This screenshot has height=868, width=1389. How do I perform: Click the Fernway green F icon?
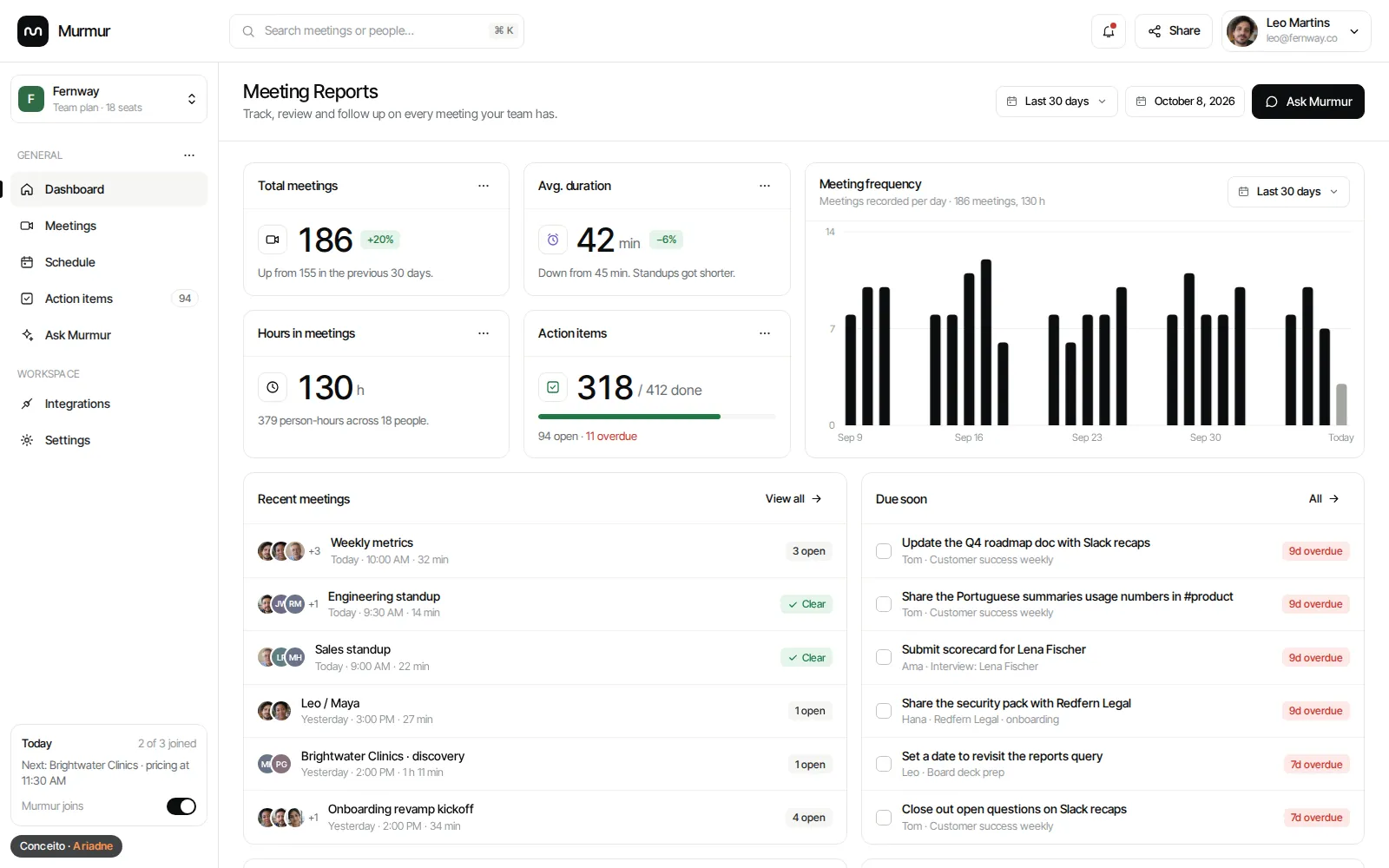click(31, 99)
